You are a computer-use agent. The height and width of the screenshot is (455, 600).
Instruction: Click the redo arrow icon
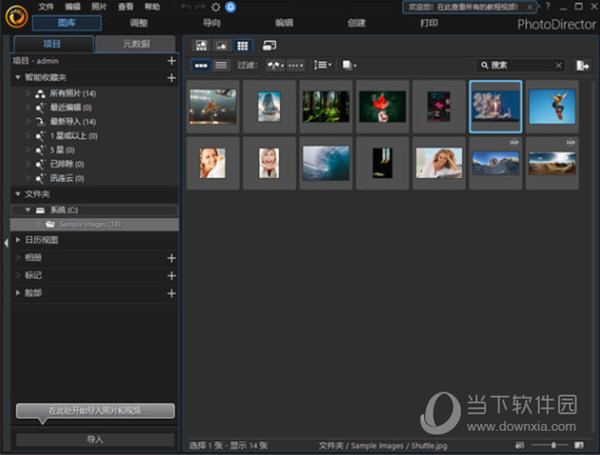click(x=201, y=7)
